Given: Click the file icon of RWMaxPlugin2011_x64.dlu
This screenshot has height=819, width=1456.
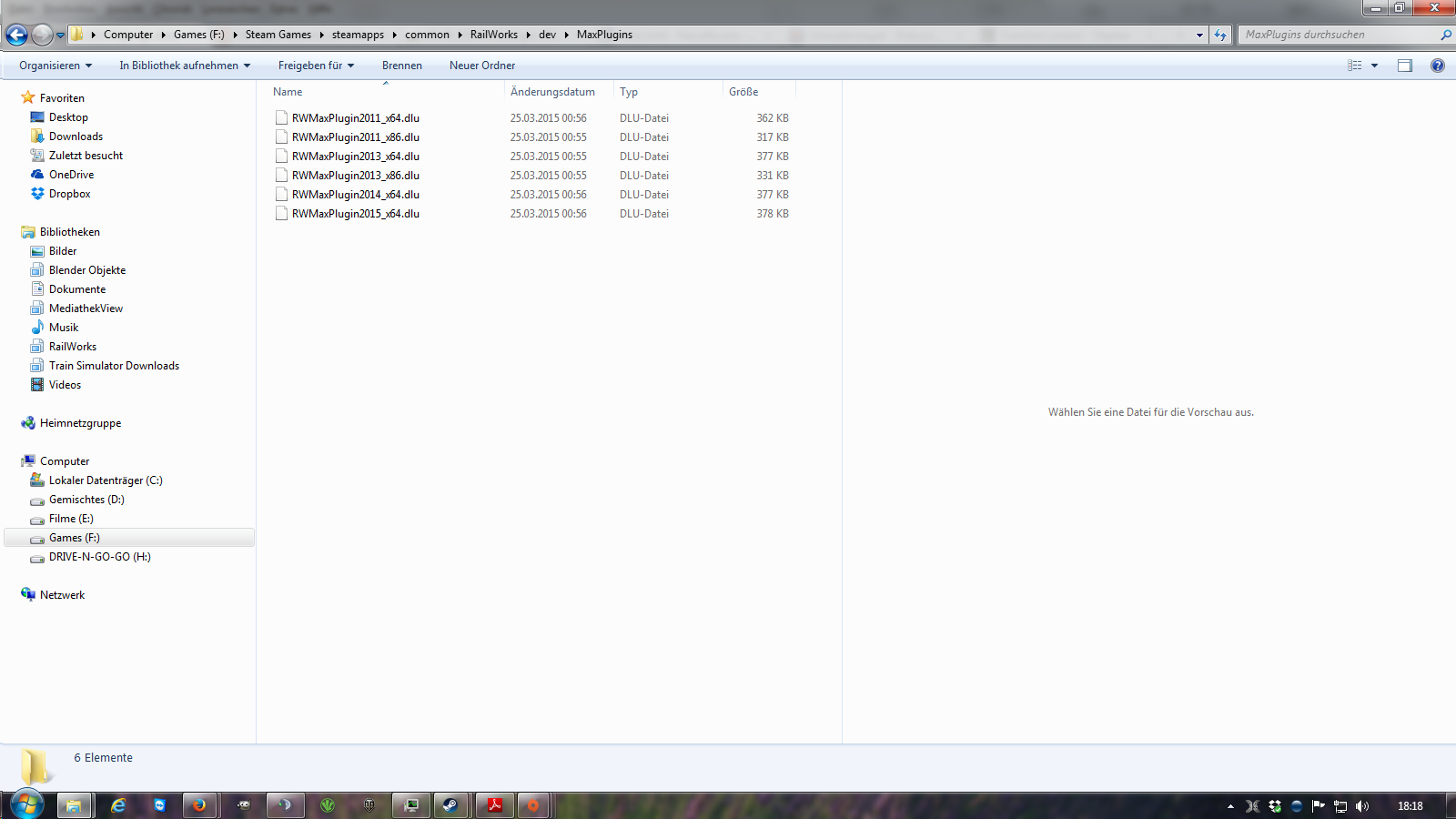Looking at the screenshot, I should (x=282, y=118).
